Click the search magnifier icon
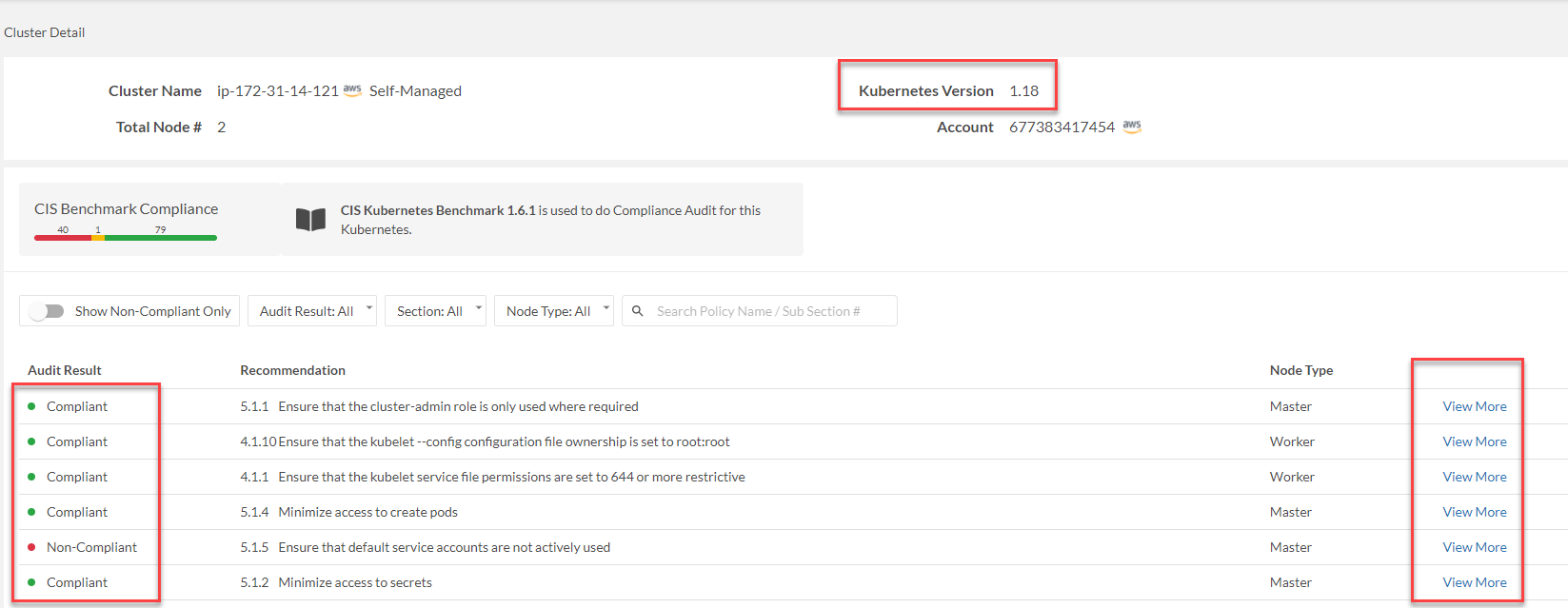Screen dimensions: 1568x608 pos(638,311)
